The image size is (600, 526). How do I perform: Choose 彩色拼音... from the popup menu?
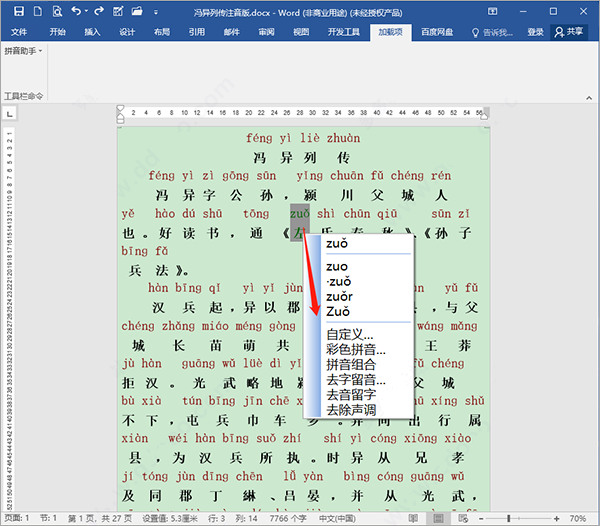coord(355,350)
